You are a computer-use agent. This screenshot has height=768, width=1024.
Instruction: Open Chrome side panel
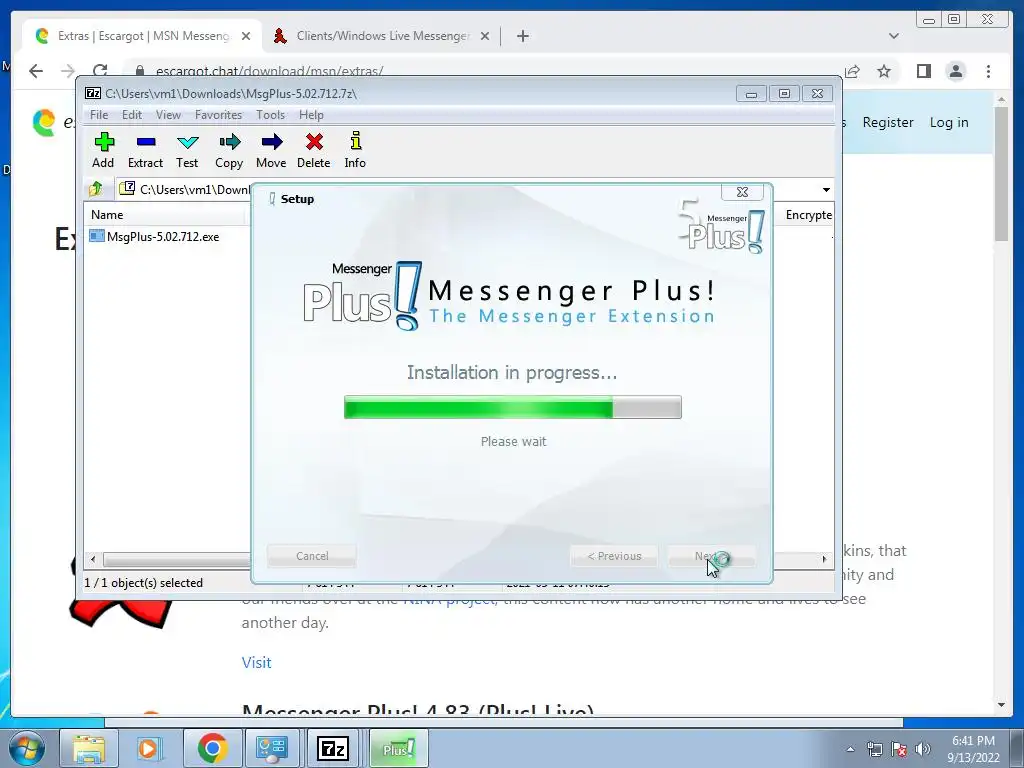click(x=923, y=71)
